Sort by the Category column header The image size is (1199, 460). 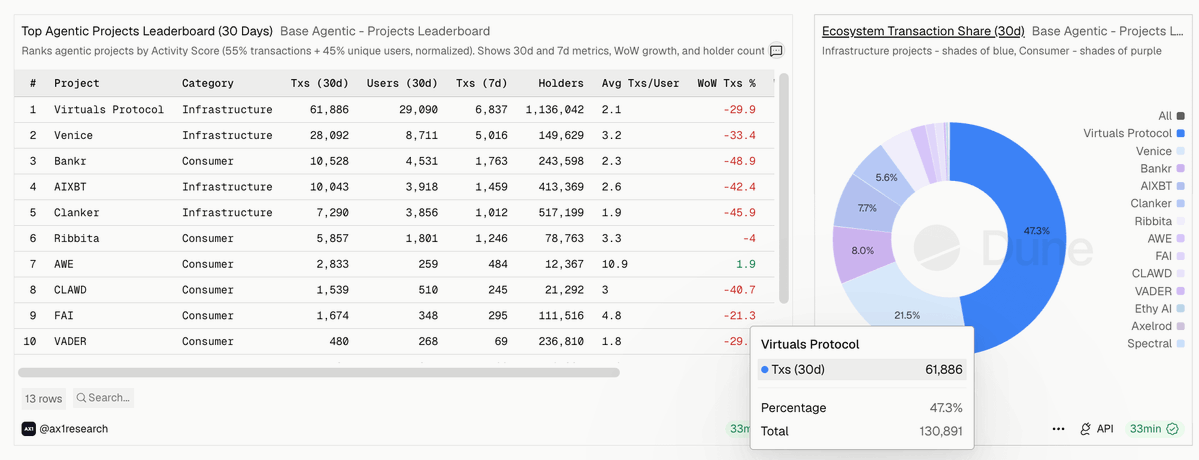click(x=208, y=83)
